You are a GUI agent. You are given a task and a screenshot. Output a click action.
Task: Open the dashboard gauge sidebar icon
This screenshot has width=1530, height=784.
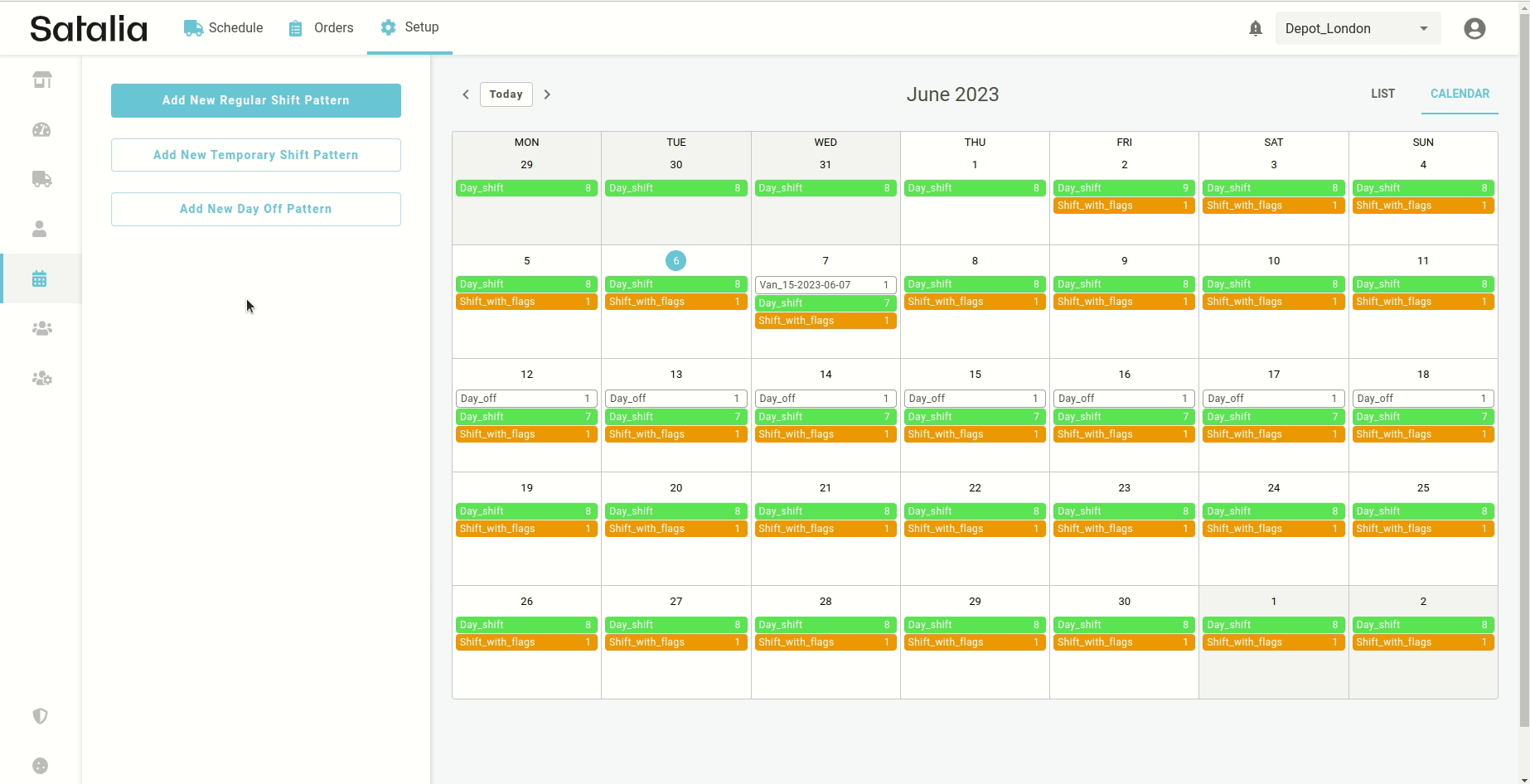point(41,130)
